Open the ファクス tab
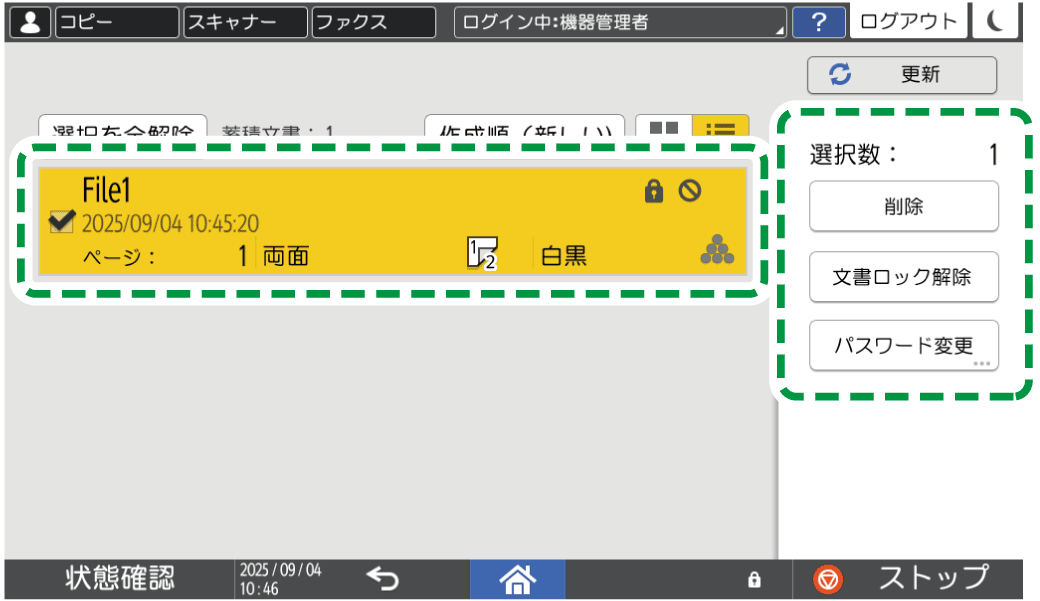 pyautogui.click(x=373, y=22)
